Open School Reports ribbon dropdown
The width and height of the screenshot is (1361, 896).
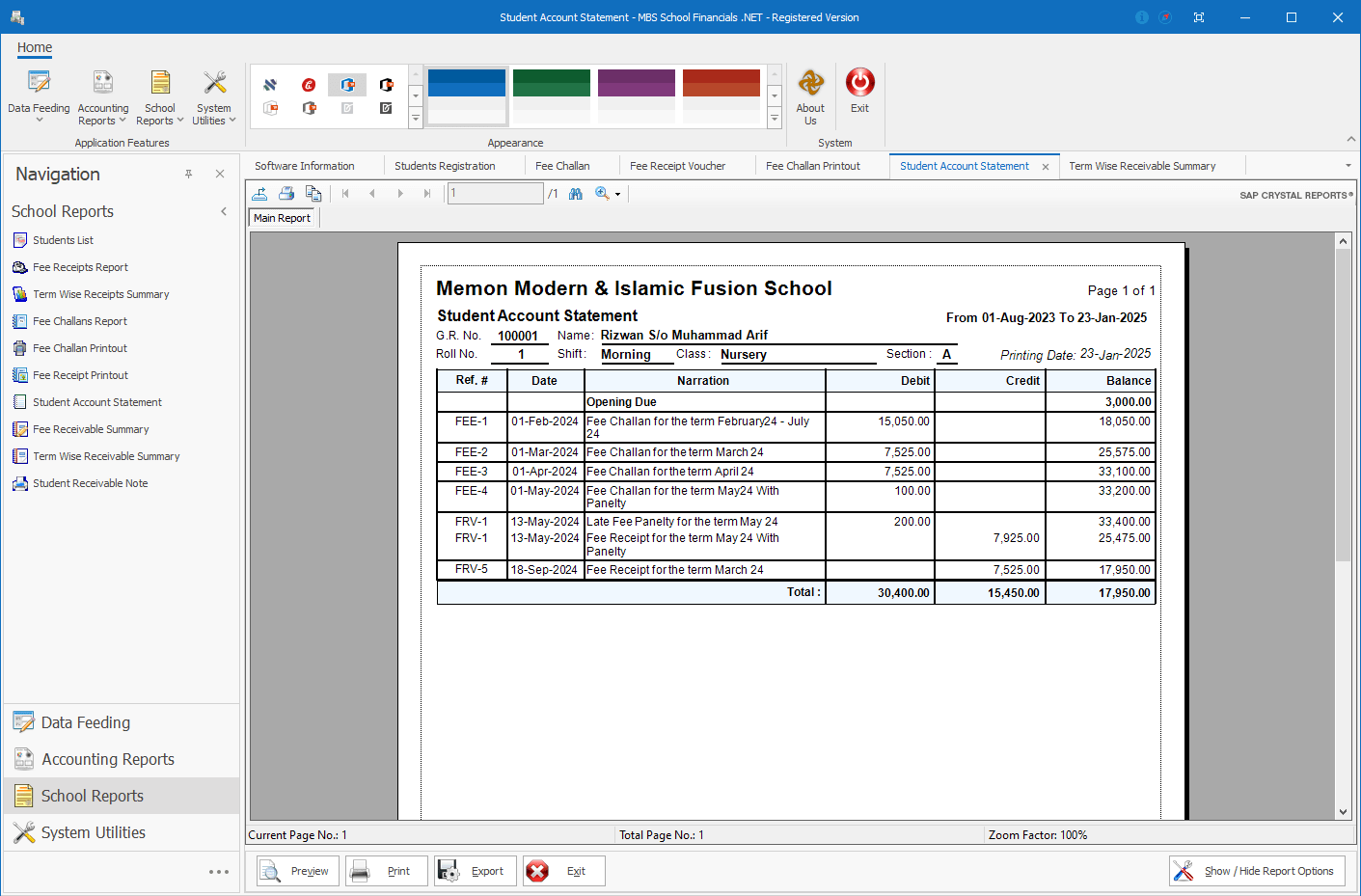point(160,96)
